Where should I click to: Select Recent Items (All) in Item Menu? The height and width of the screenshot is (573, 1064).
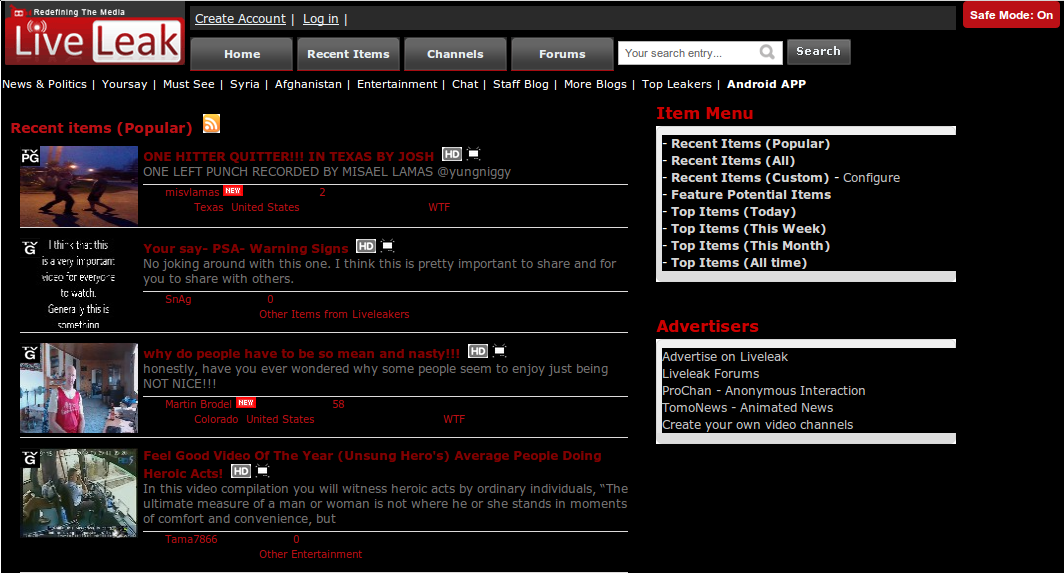[733, 160]
